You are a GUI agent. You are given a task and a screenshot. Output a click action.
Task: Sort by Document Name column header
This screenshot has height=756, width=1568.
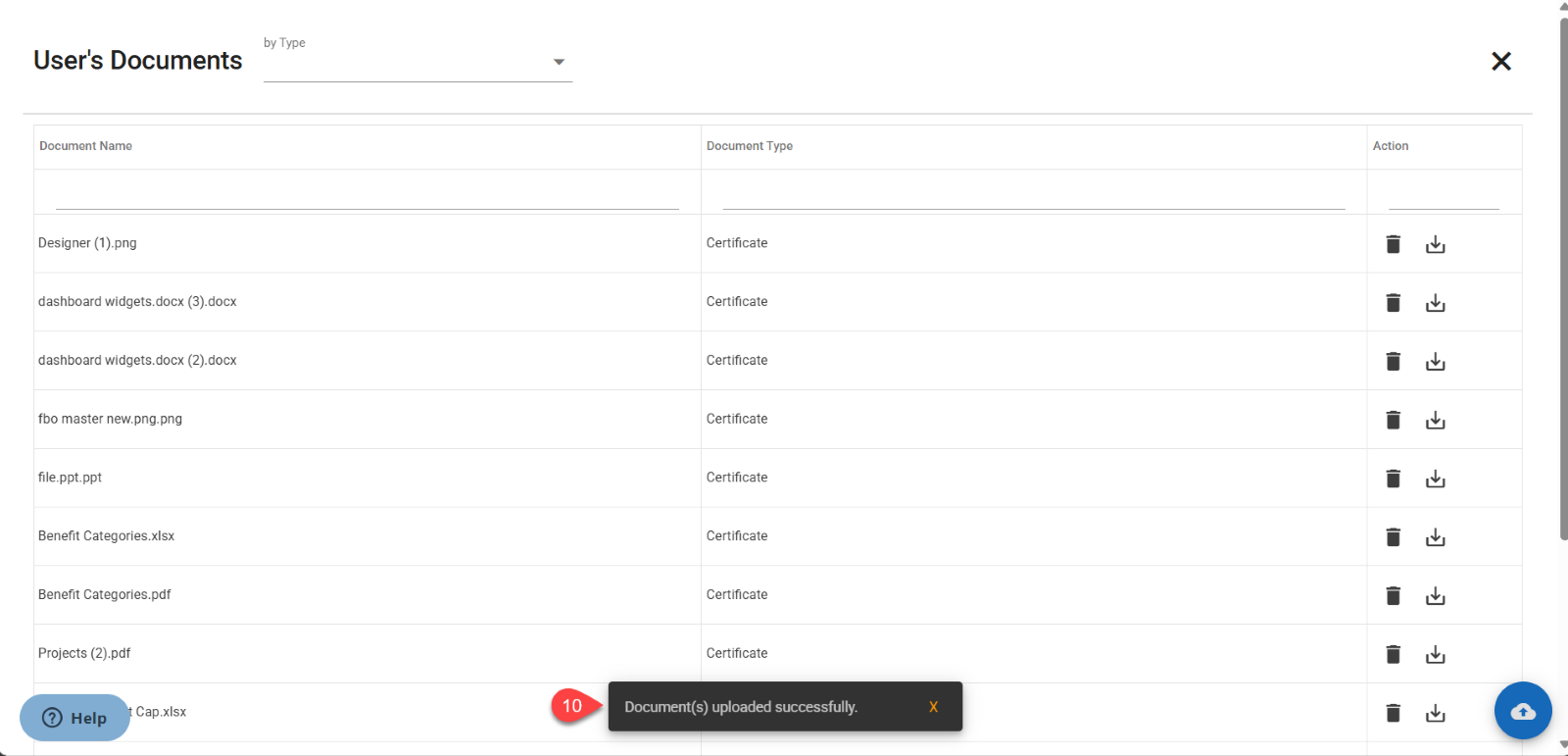[x=86, y=146]
